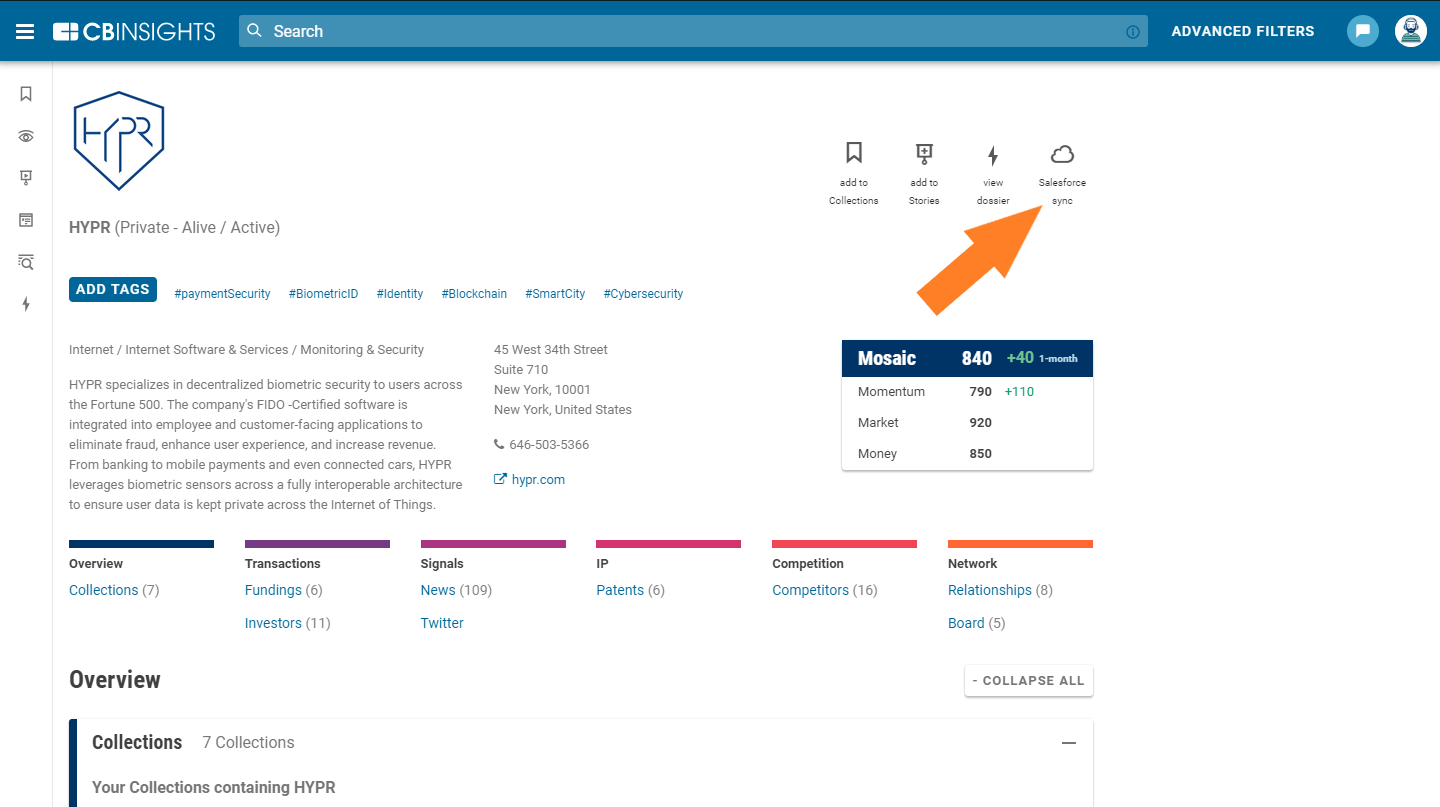
Task: Focus the Search input field
Action: click(693, 31)
